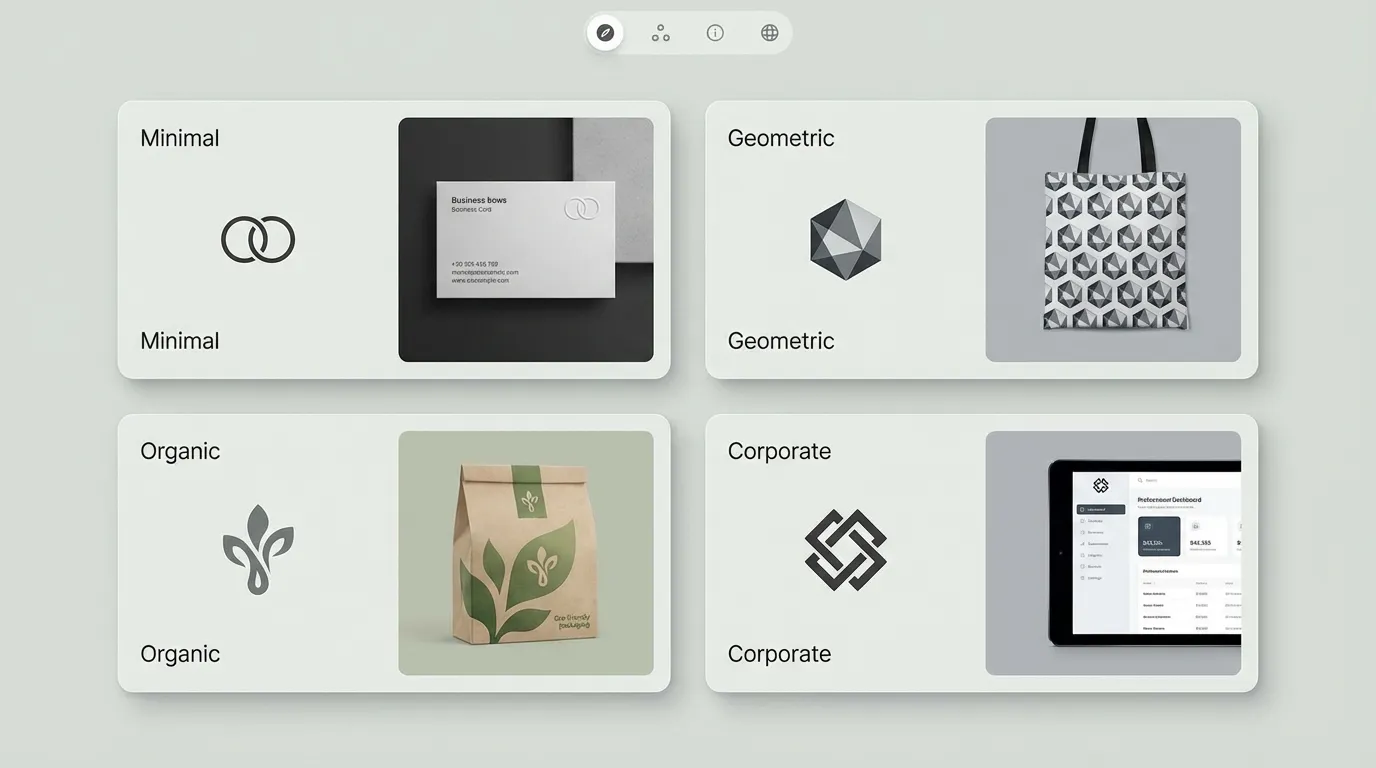Click the info circle icon

click(715, 33)
